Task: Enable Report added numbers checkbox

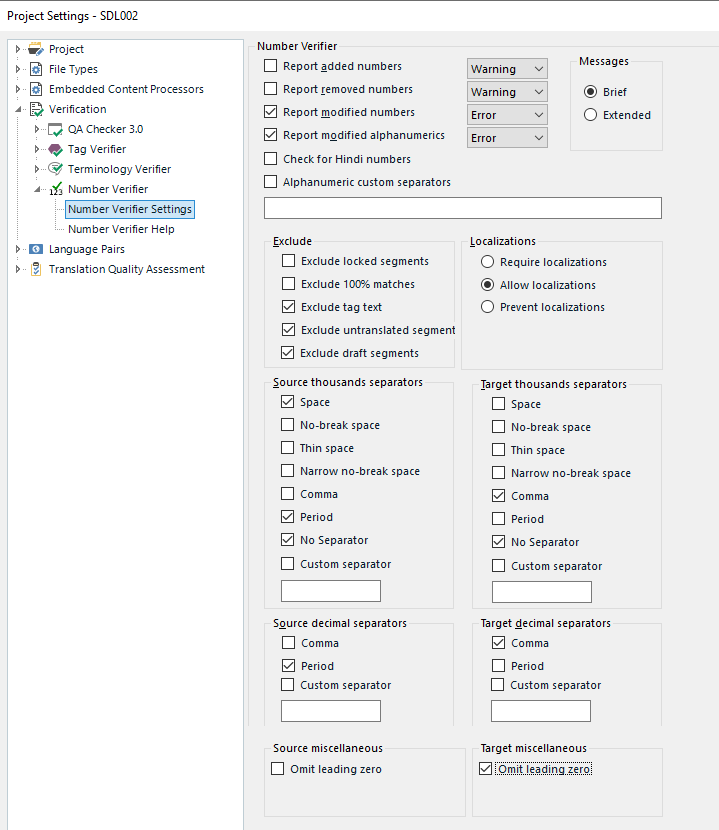Action: pos(271,66)
